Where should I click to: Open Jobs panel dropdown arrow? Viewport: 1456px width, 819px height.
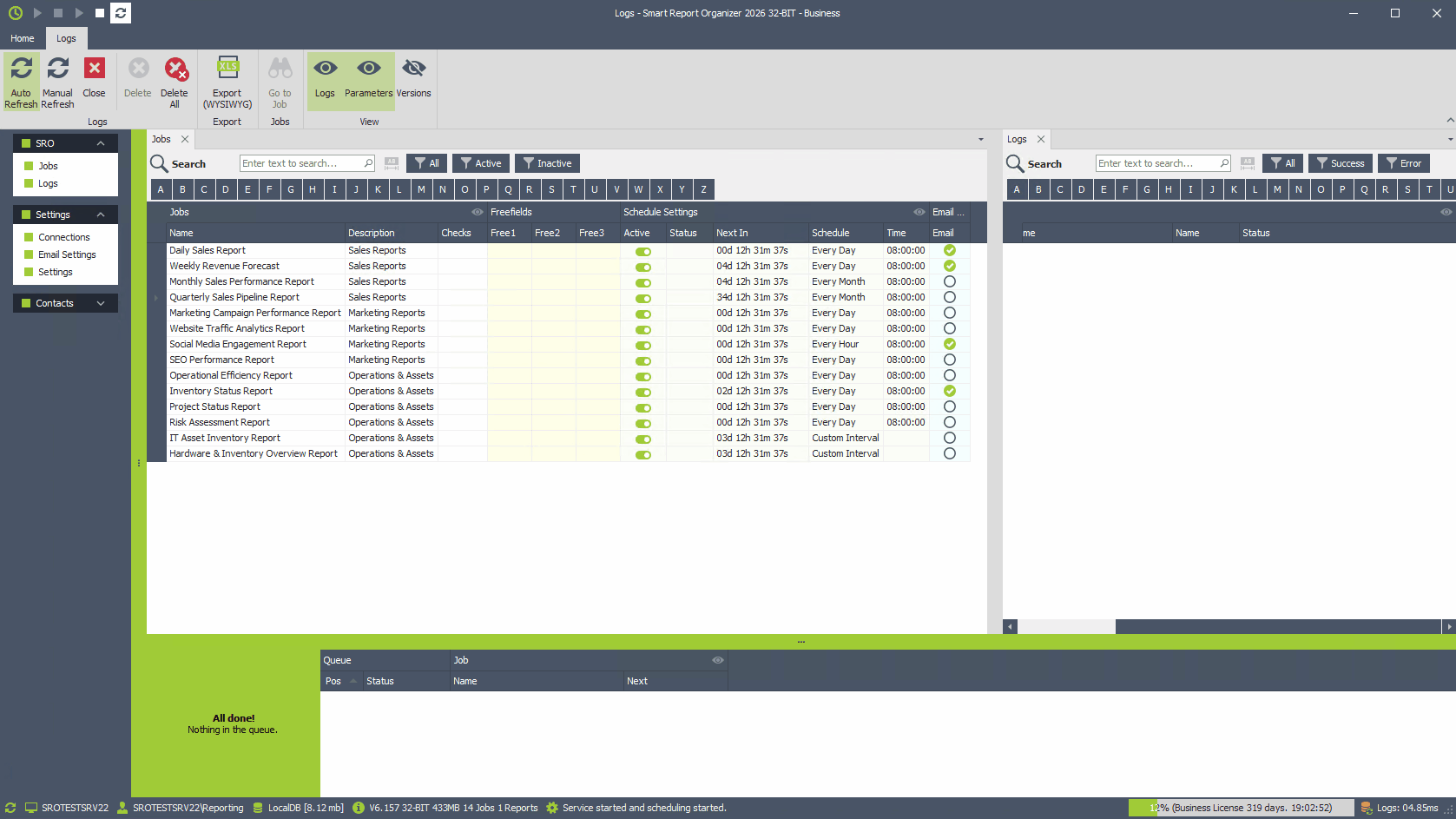click(x=981, y=140)
